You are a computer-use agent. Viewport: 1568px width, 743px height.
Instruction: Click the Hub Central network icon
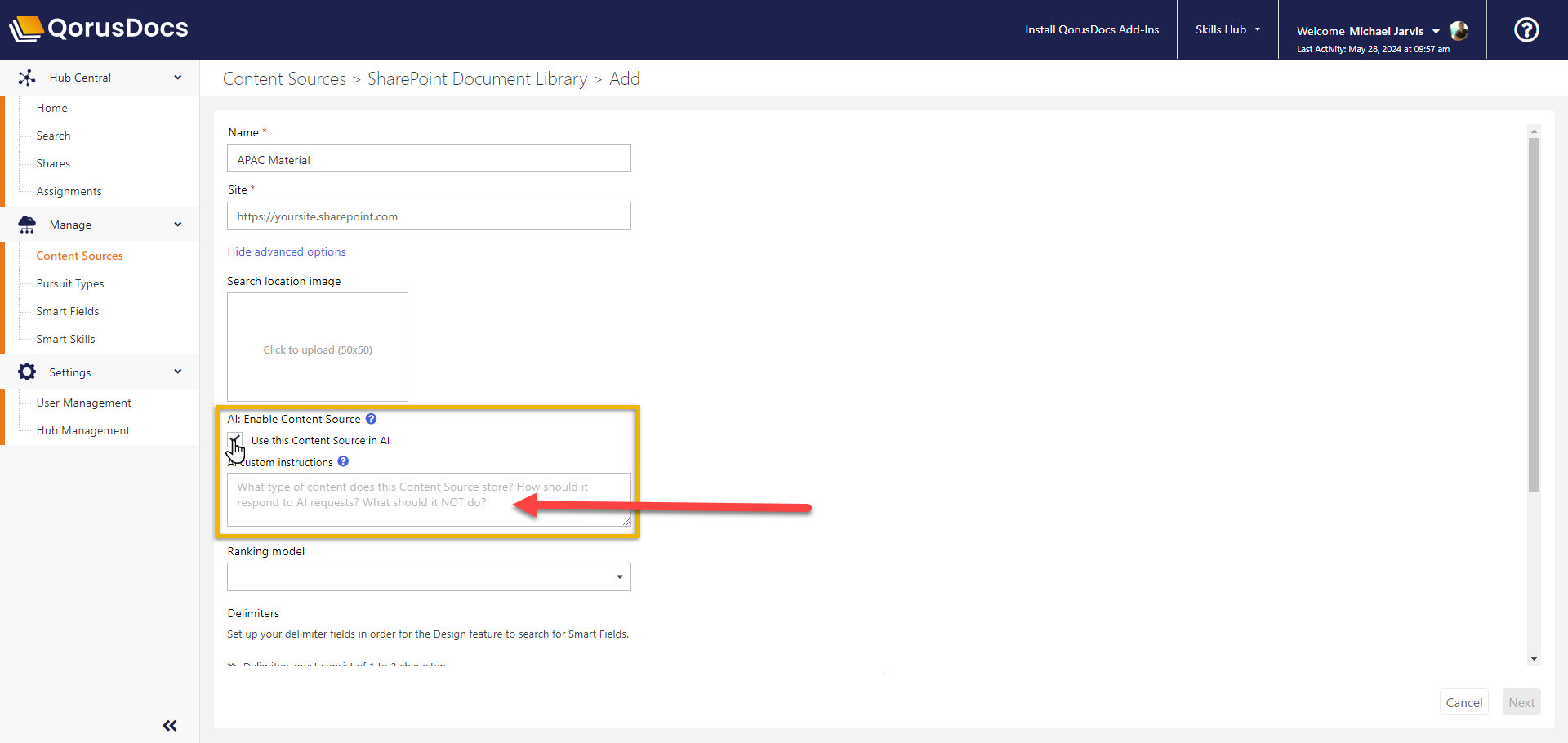pos(27,78)
